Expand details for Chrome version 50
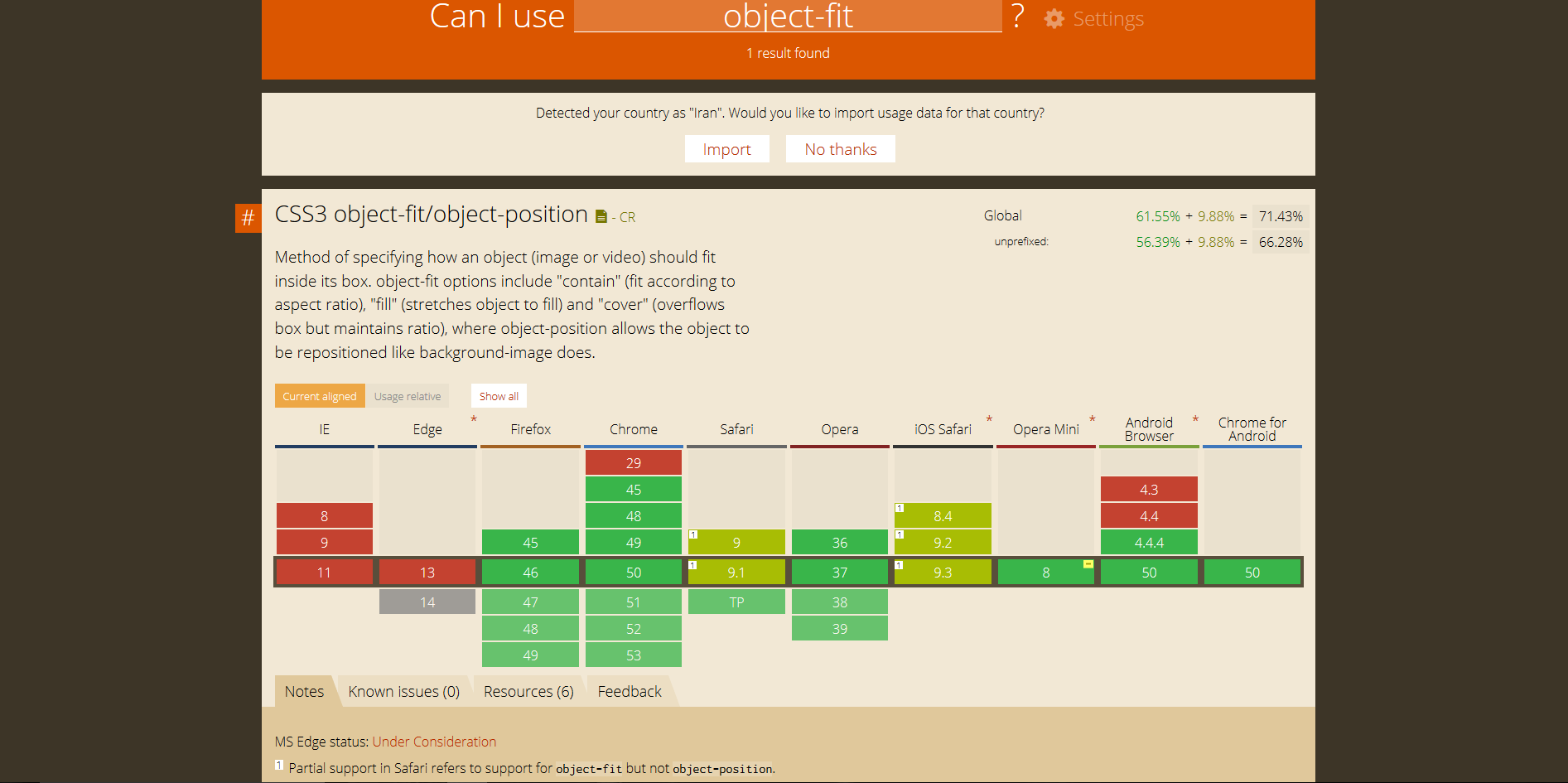This screenshot has height=783, width=1568. point(634,573)
